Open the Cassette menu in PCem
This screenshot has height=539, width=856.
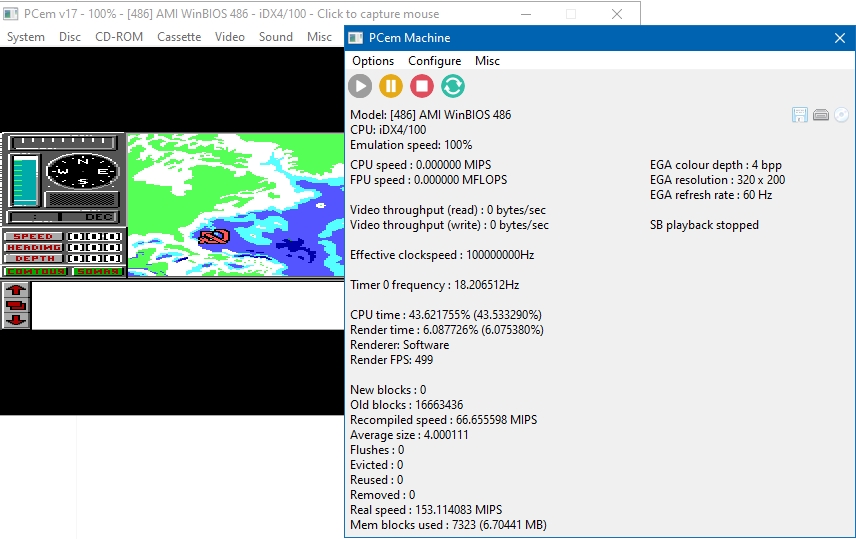(x=179, y=37)
